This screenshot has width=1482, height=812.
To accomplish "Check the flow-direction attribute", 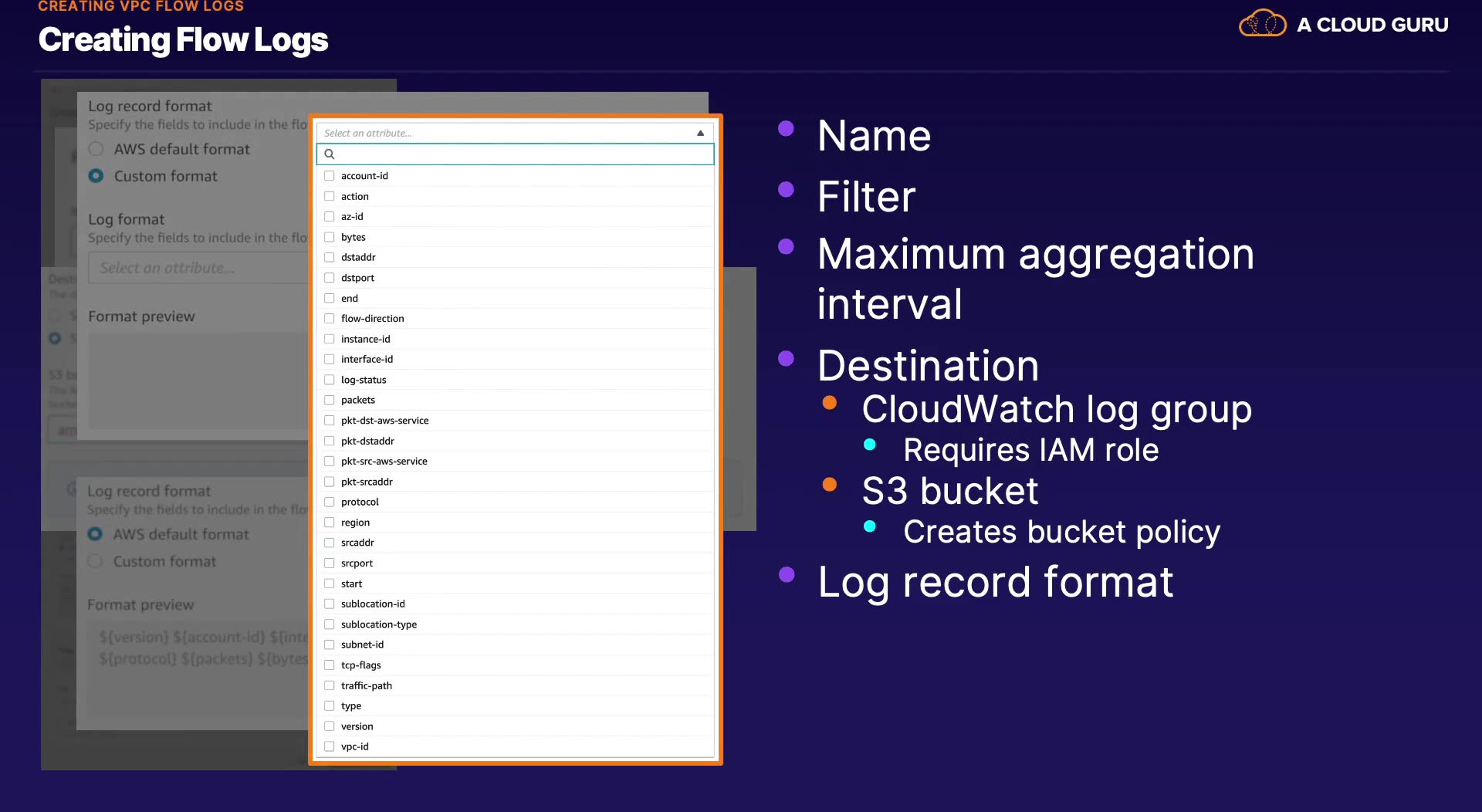I will 330,319.
